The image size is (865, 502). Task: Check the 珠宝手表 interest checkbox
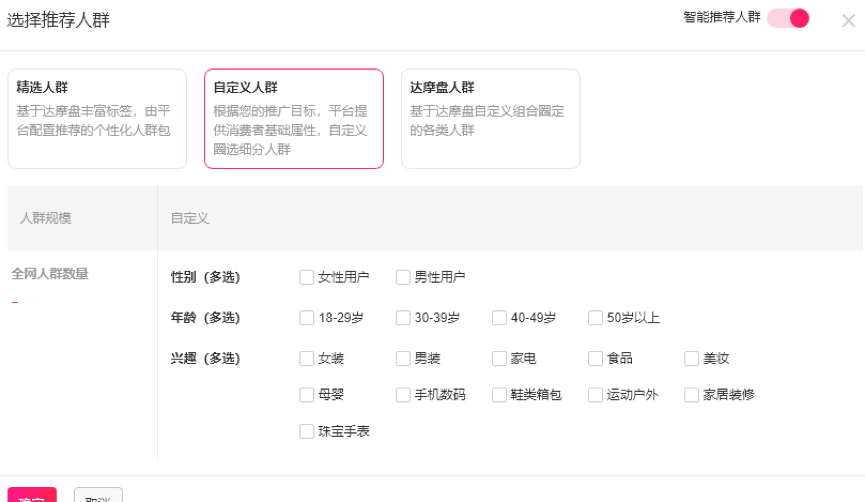pos(307,431)
